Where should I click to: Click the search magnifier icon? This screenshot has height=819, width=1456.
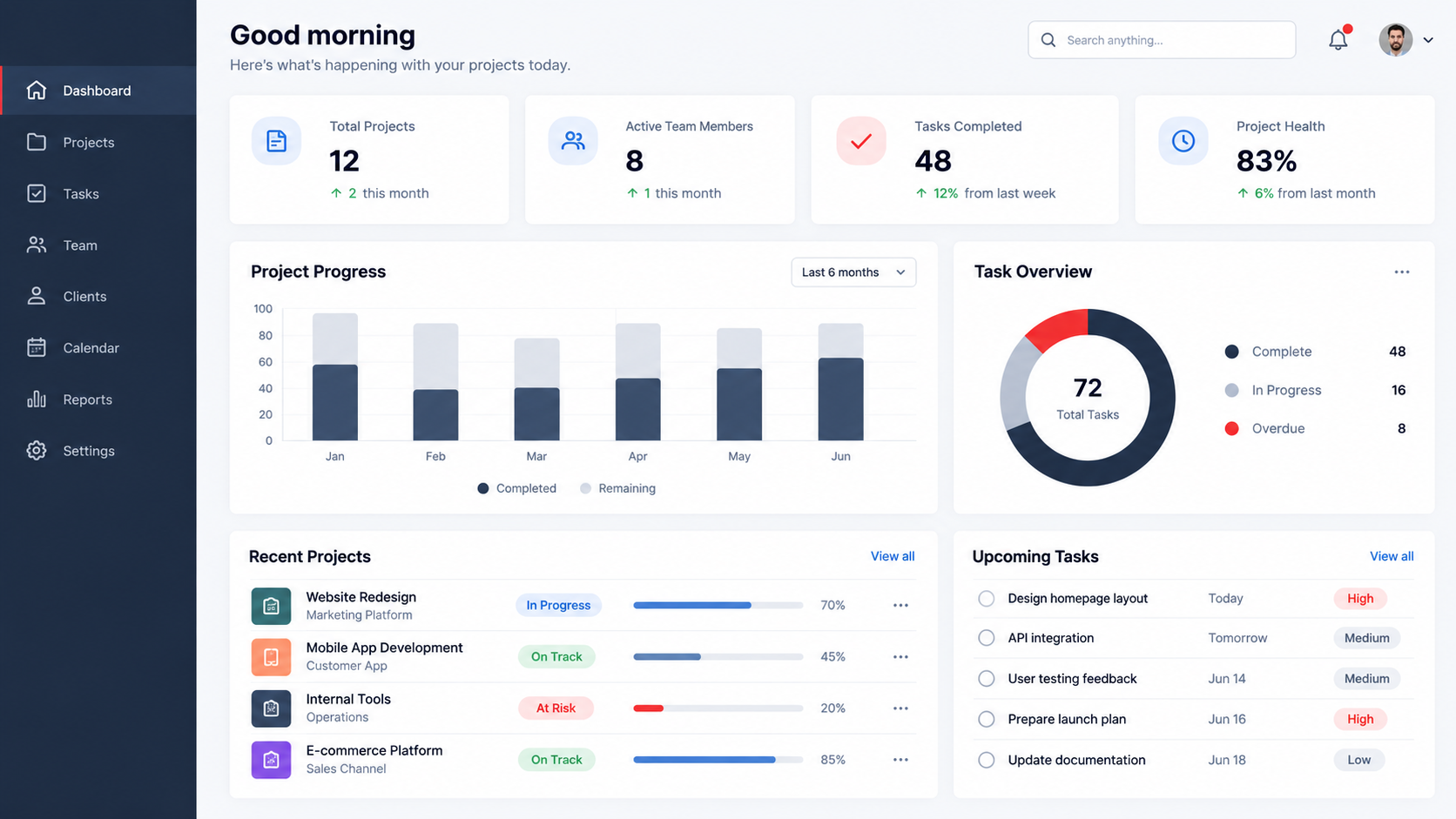tap(1048, 40)
